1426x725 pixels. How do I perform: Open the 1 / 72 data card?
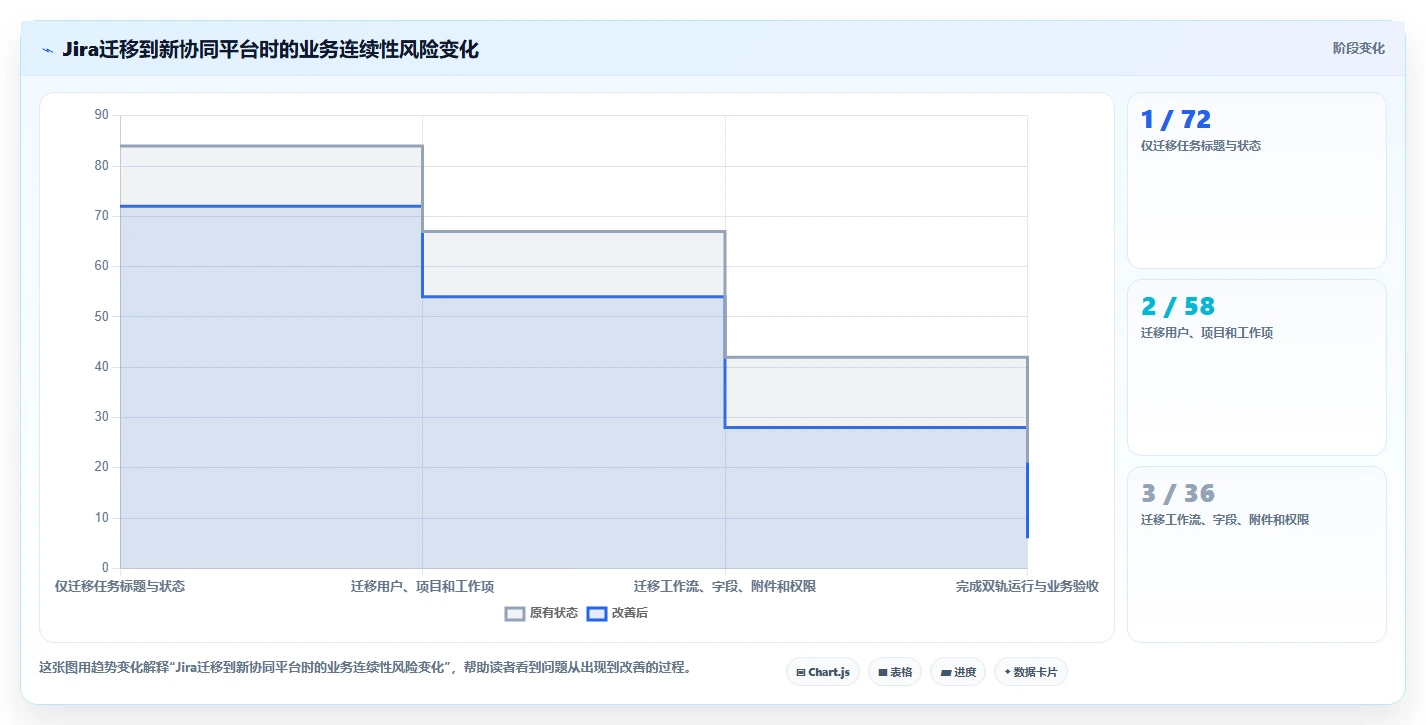tap(1257, 181)
